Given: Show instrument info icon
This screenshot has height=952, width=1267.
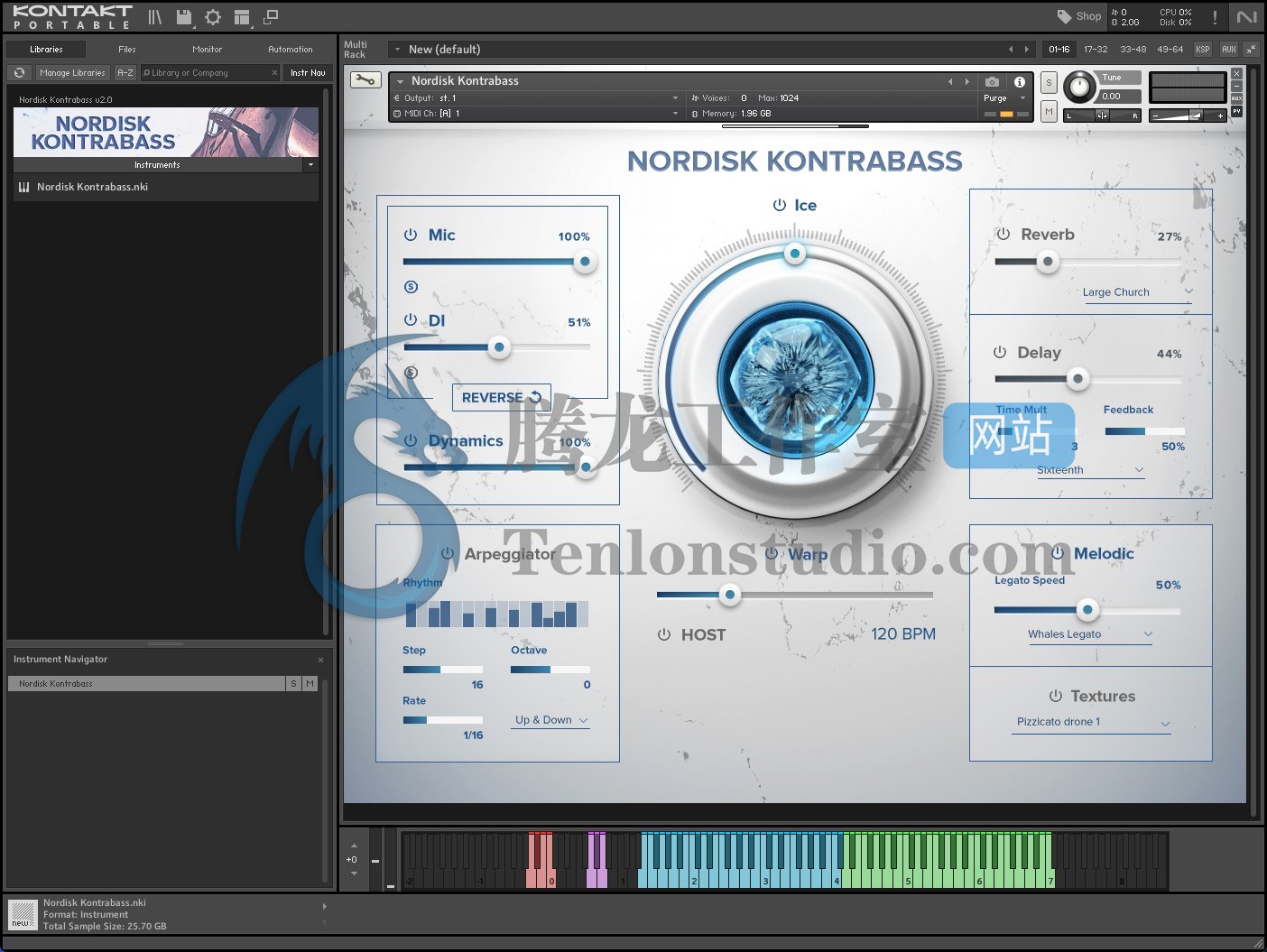Looking at the screenshot, I should click(1020, 81).
